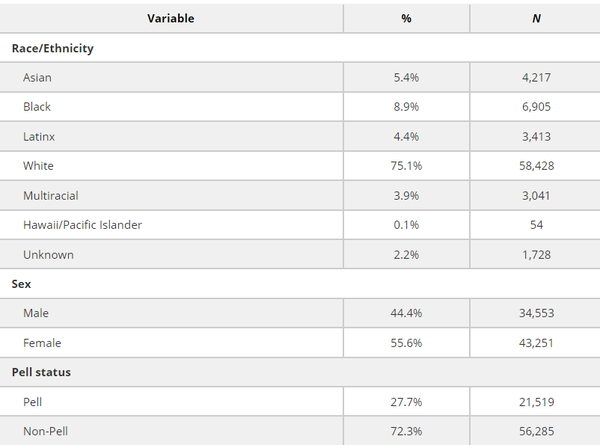Image resolution: width=600 pixels, height=445 pixels.
Task: Select the Race/Ethnicity section heading
Action: [x=53, y=48]
